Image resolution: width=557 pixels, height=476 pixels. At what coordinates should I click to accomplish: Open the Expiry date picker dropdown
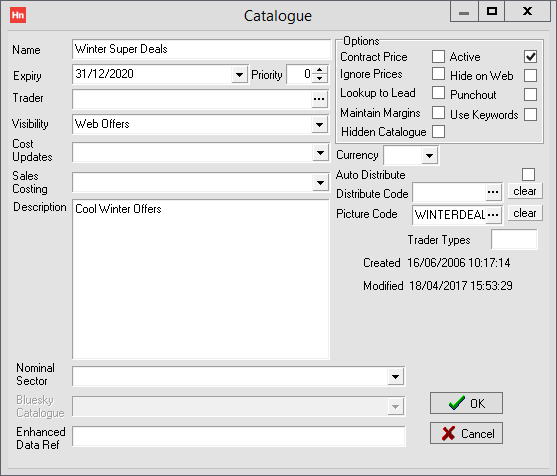(239, 75)
